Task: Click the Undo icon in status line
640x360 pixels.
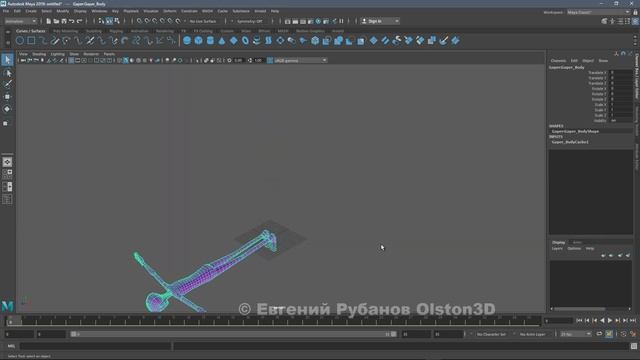Action: [72, 21]
